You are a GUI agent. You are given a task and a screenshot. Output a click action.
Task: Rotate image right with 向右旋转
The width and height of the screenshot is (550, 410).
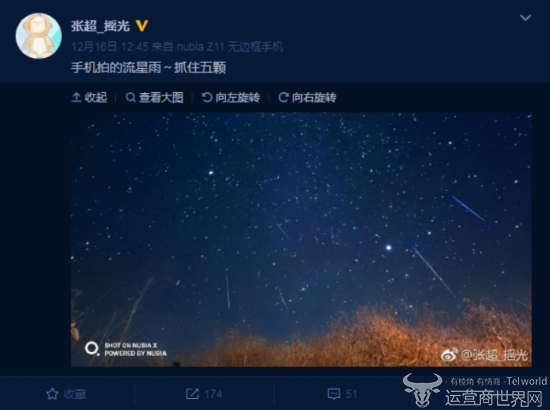click(307, 97)
